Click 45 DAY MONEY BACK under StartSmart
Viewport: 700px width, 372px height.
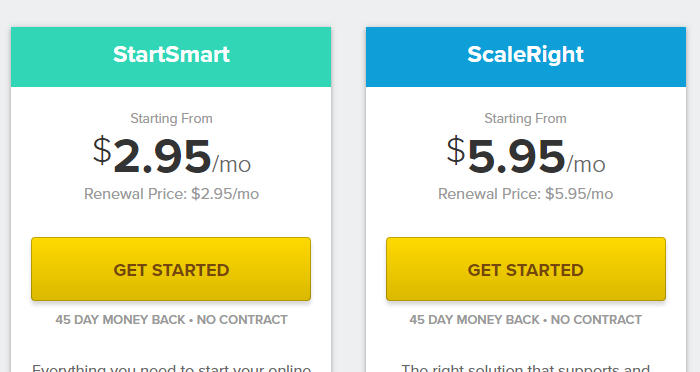tap(120, 320)
